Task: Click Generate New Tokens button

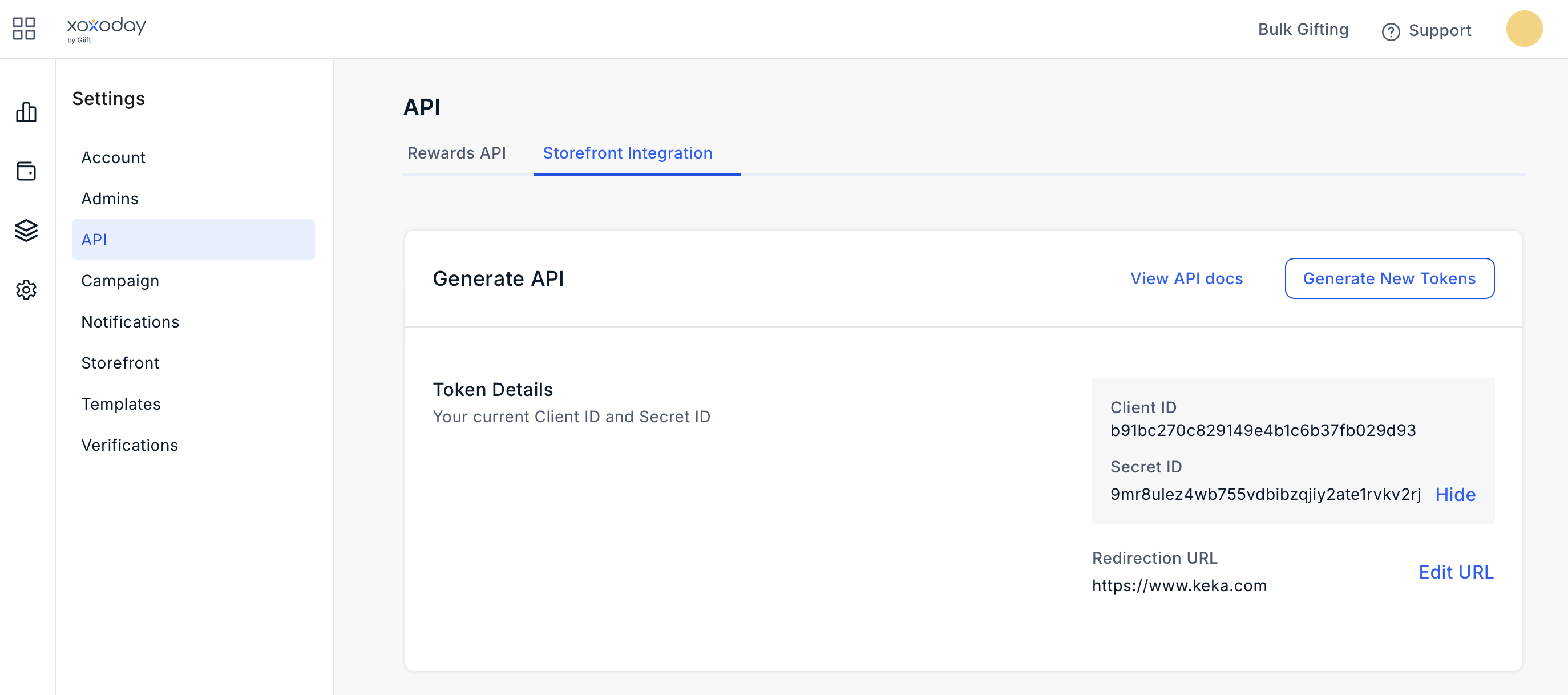Action: click(x=1388, y=278)
